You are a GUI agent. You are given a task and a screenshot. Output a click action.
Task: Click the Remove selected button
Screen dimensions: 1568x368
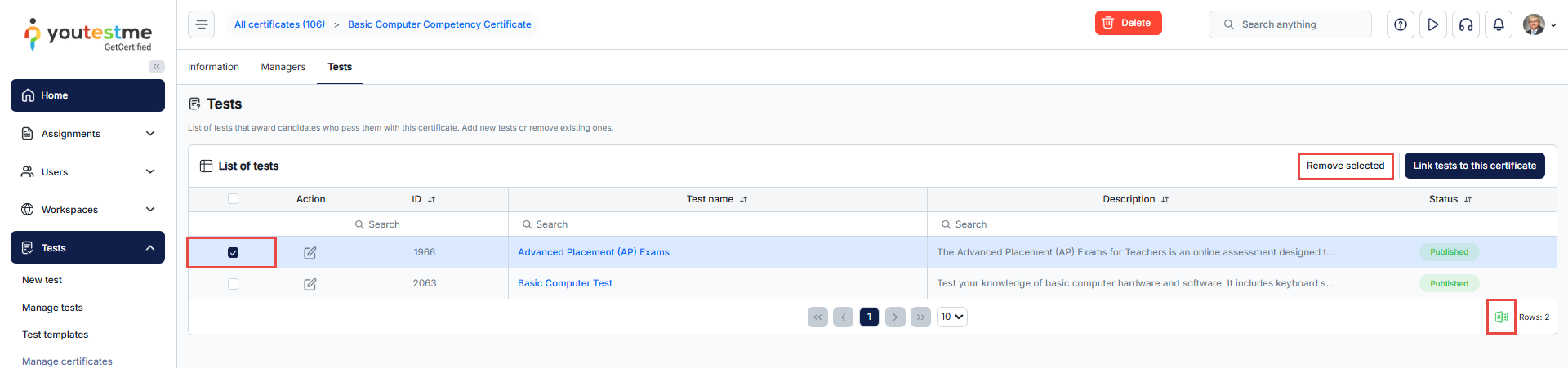pyautogui.click(x=1345, y=166)
